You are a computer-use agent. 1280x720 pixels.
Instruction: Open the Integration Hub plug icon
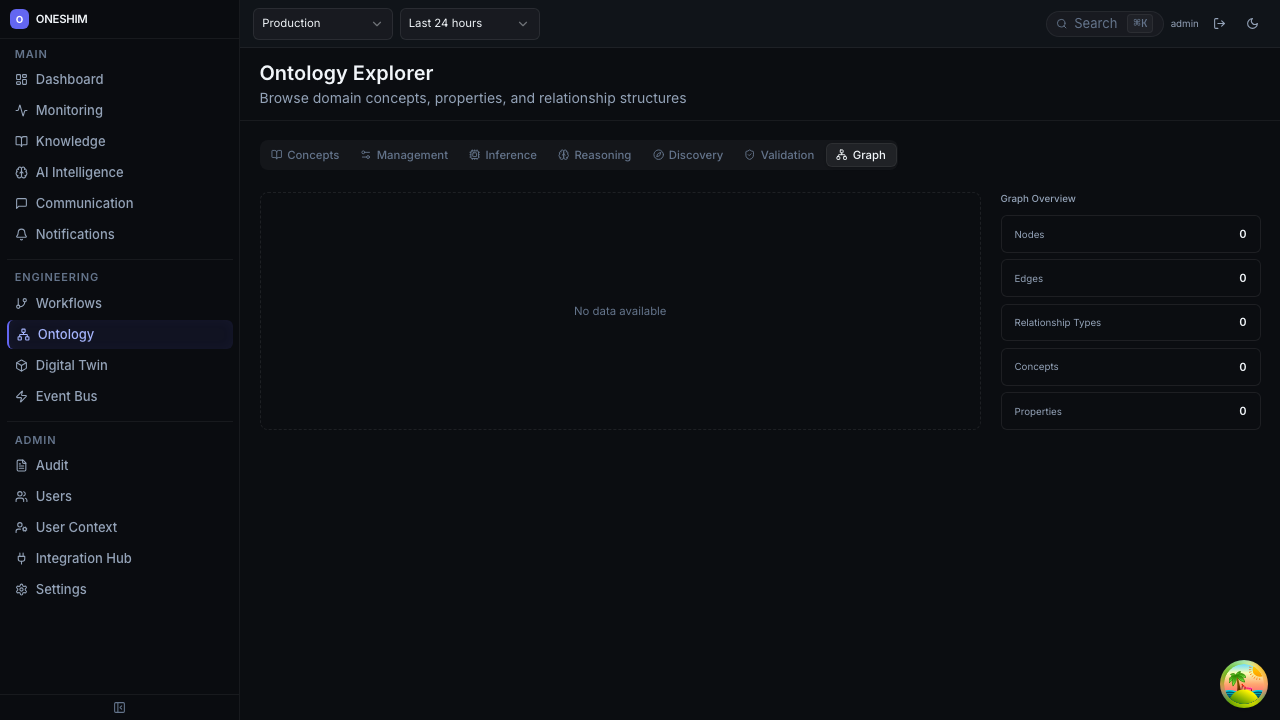pyautogui.click(x=21, y=558)
